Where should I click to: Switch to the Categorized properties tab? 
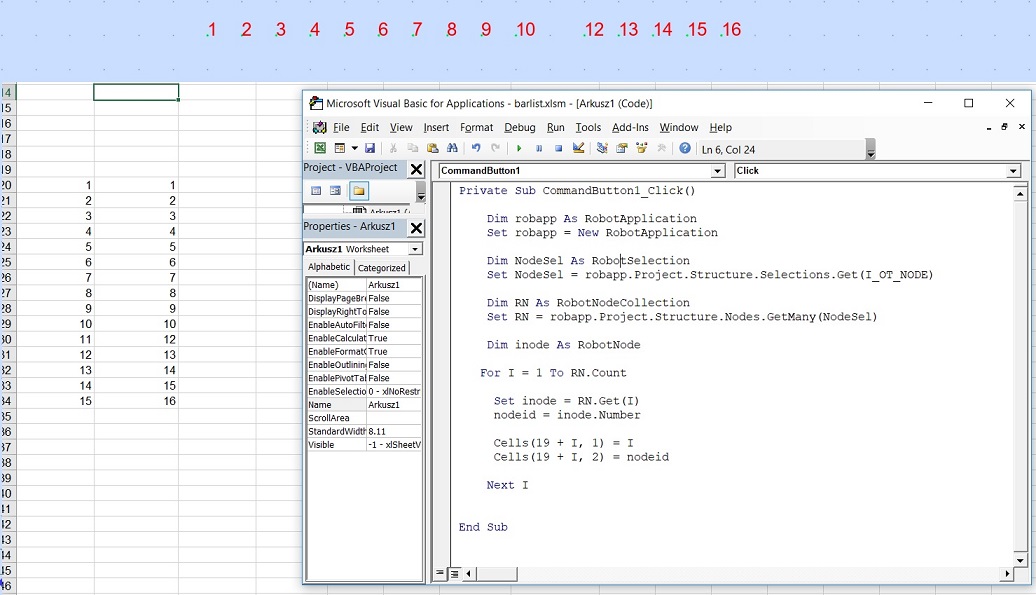coord(381,267)
